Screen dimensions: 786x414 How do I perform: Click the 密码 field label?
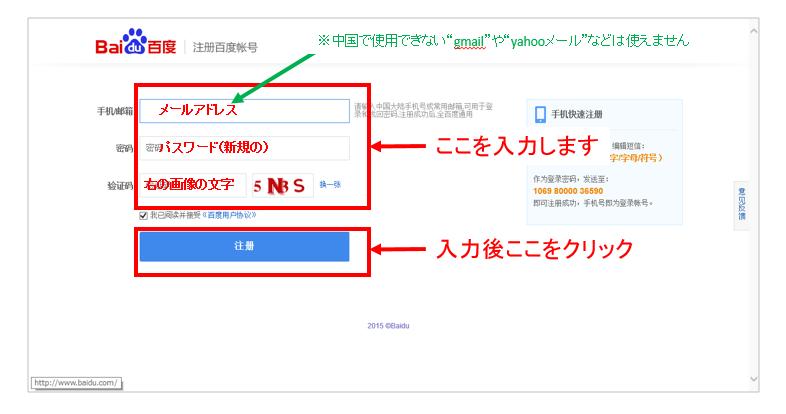tap(124, 148)
